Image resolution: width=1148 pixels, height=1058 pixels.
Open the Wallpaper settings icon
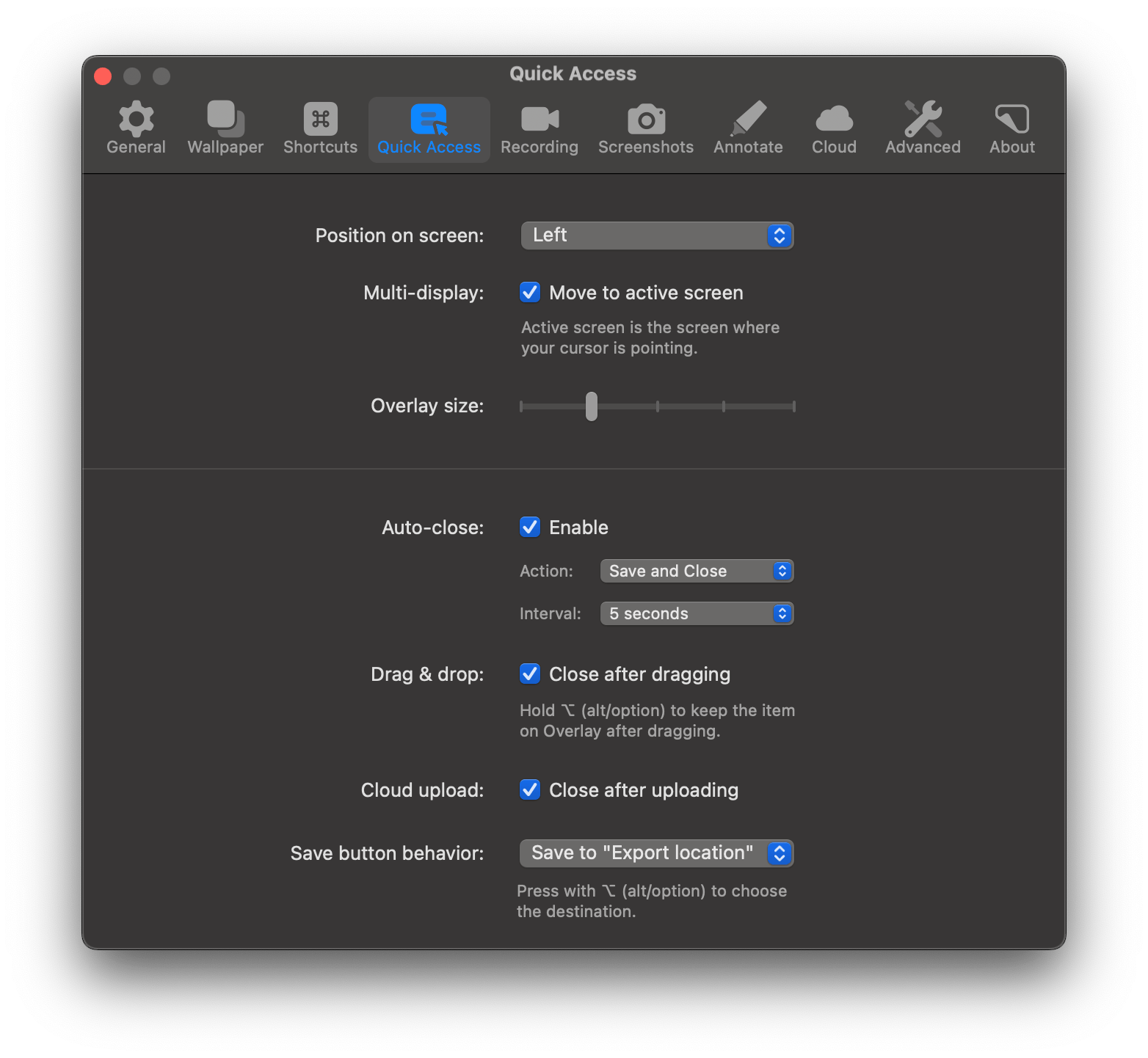(225, 119)
